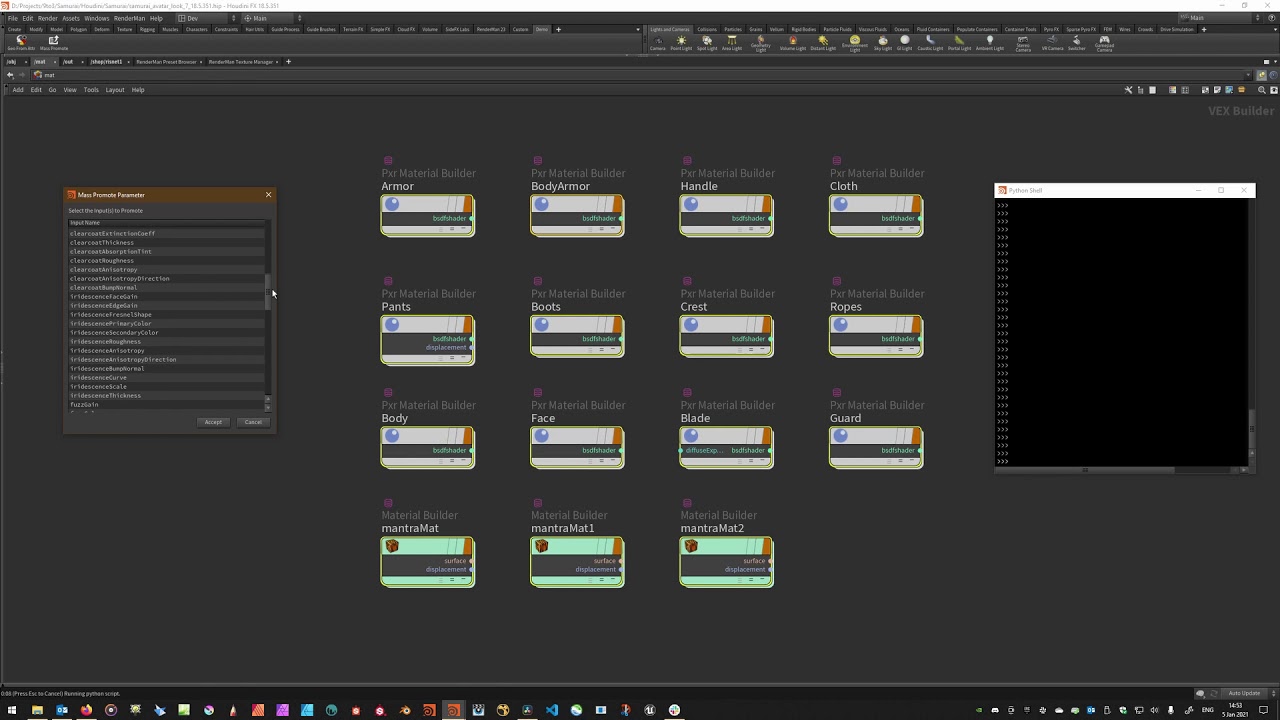Open the Main radial menu dropdown
Viewport: 1280px width, 720px height.
(x=272, y=18)
